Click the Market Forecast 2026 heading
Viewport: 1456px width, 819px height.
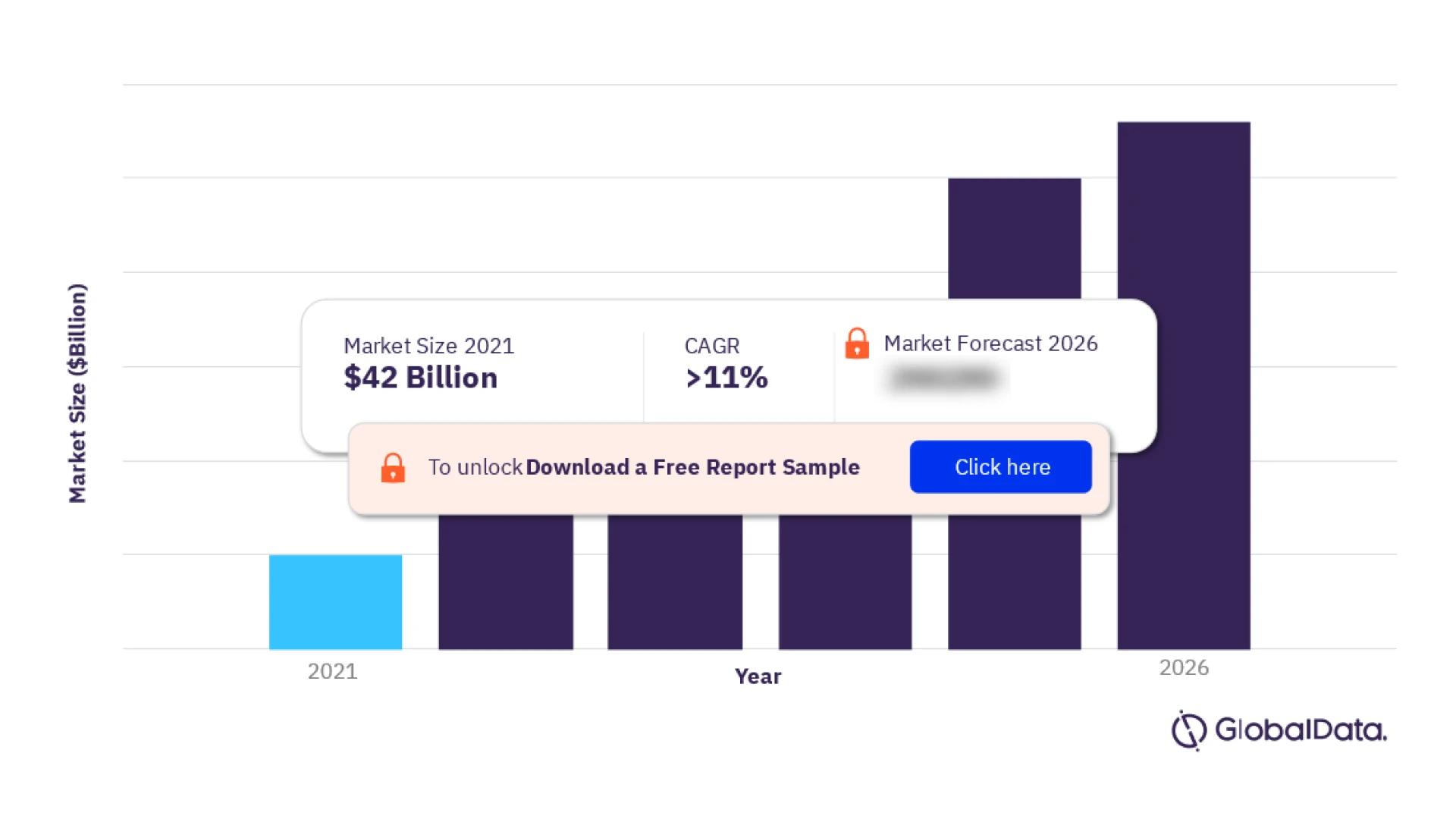[x=990, y=344]
